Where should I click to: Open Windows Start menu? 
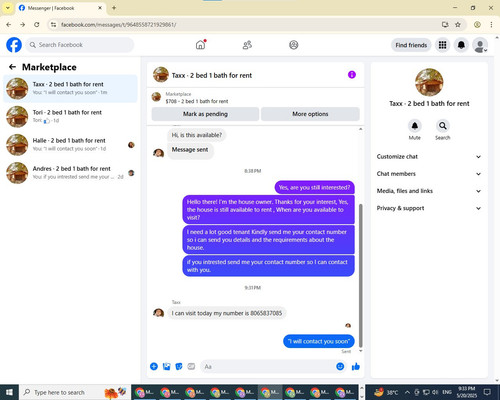coord(9,392)
